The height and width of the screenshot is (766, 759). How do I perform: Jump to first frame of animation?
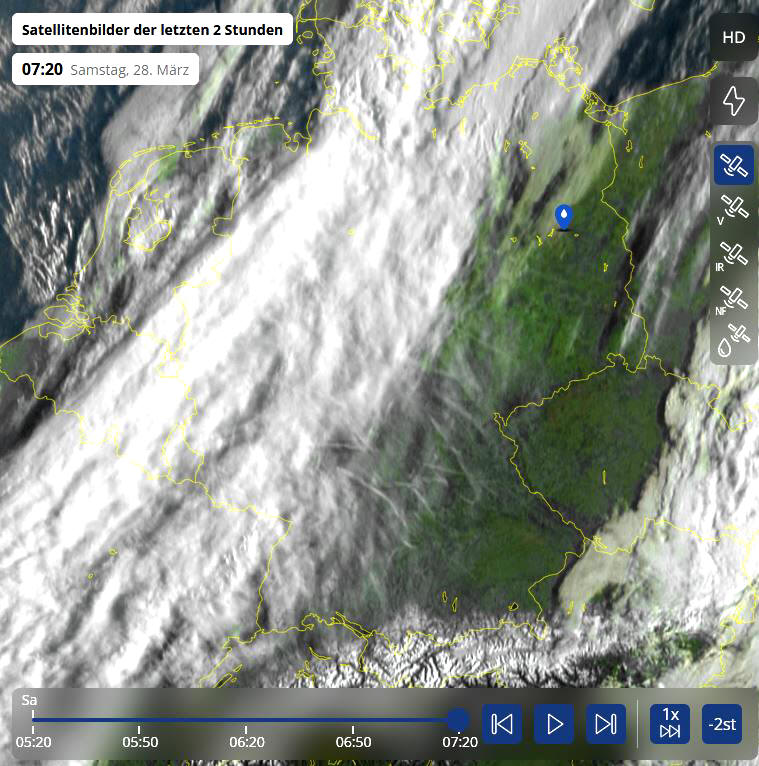503,723
